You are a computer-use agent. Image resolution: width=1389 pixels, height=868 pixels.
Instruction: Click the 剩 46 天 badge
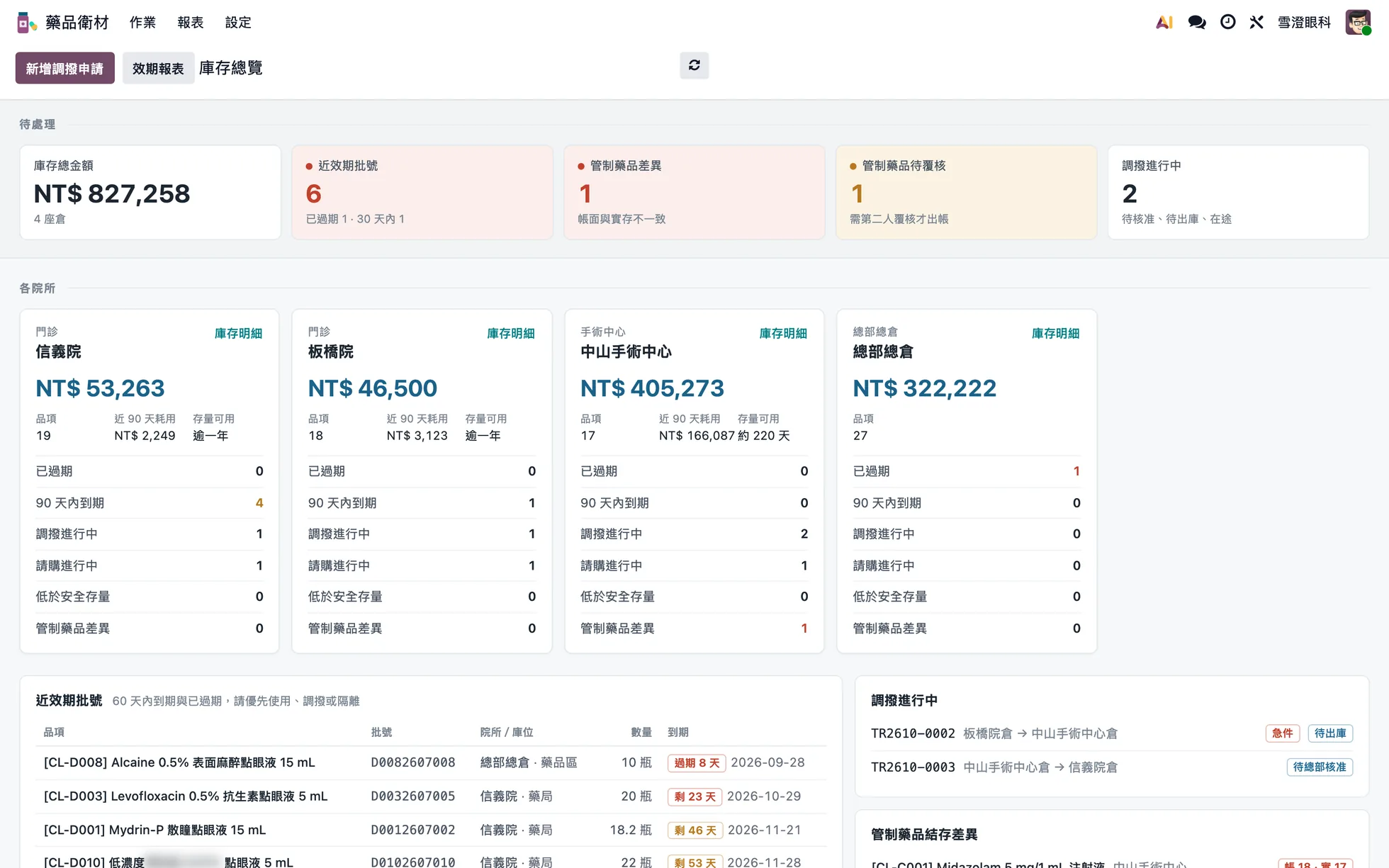[695, 830]
